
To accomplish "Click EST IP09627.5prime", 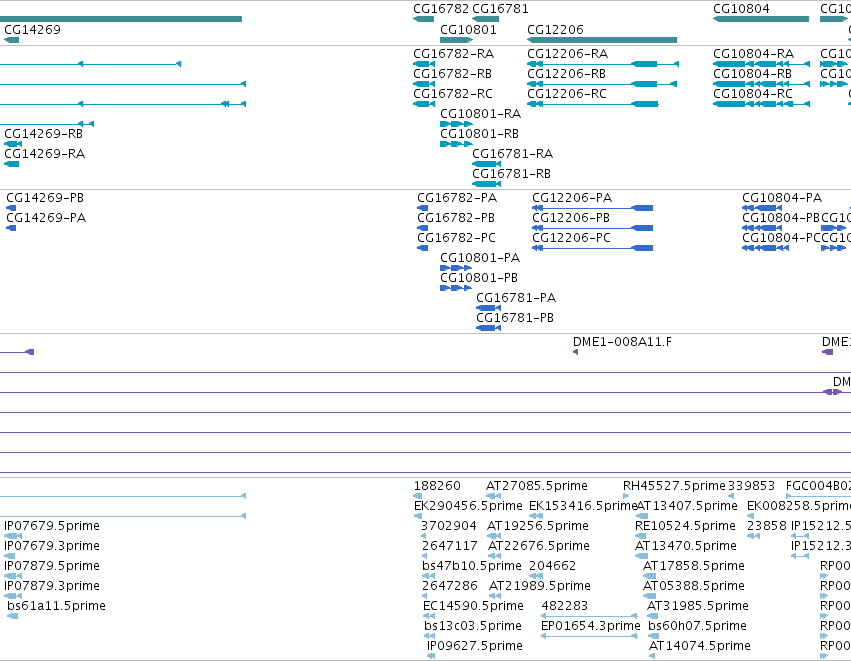I will click(475, 646).
